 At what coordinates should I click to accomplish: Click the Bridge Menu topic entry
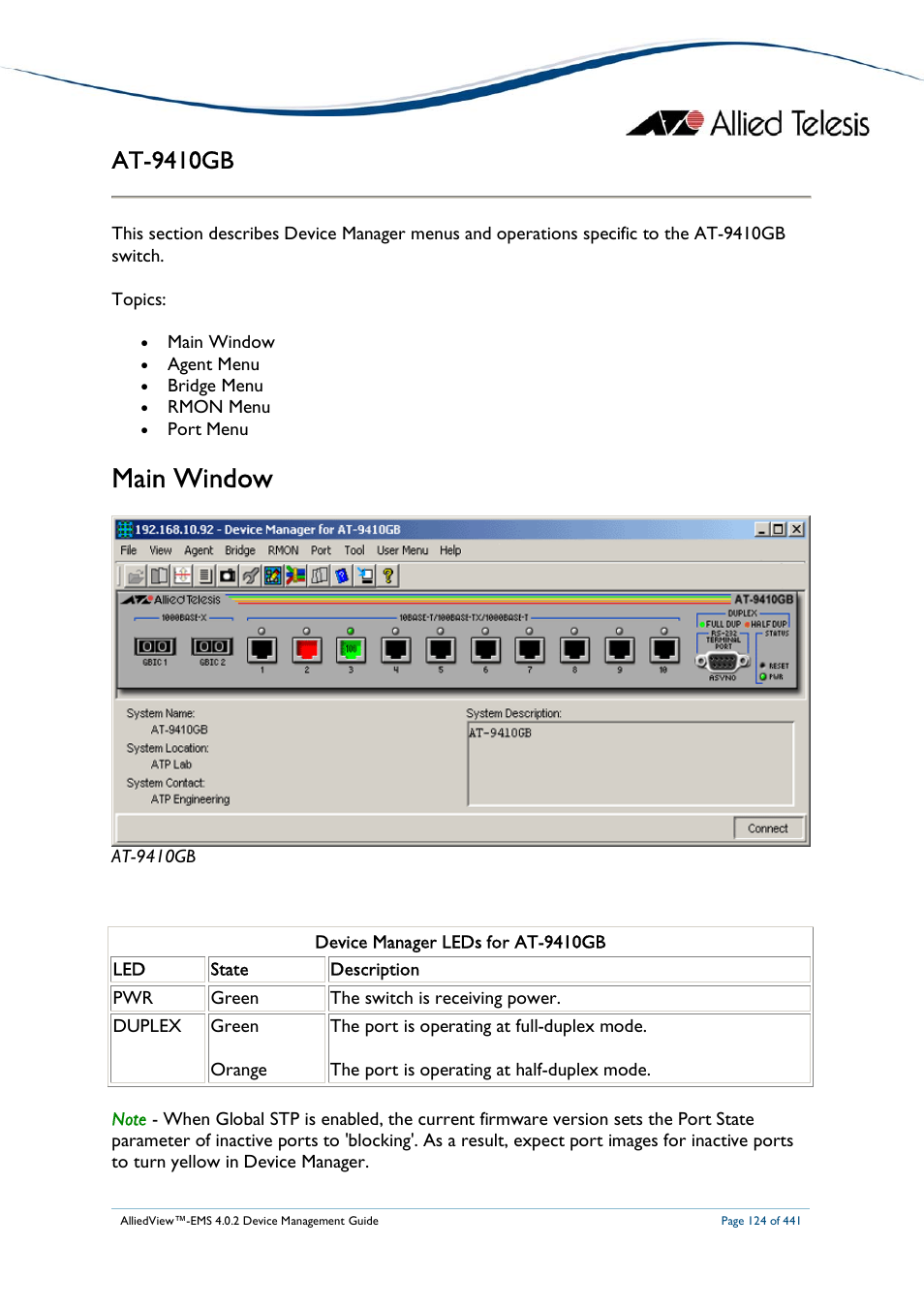(x=215, y=386)
